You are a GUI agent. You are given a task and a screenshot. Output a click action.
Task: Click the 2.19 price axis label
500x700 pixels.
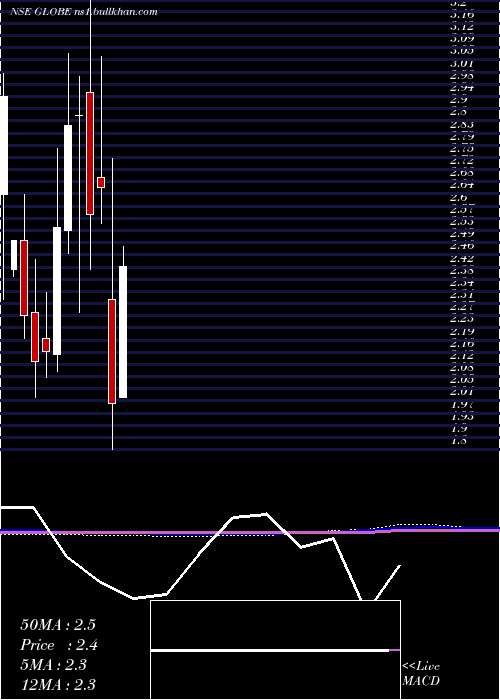[x=461, y=331]
